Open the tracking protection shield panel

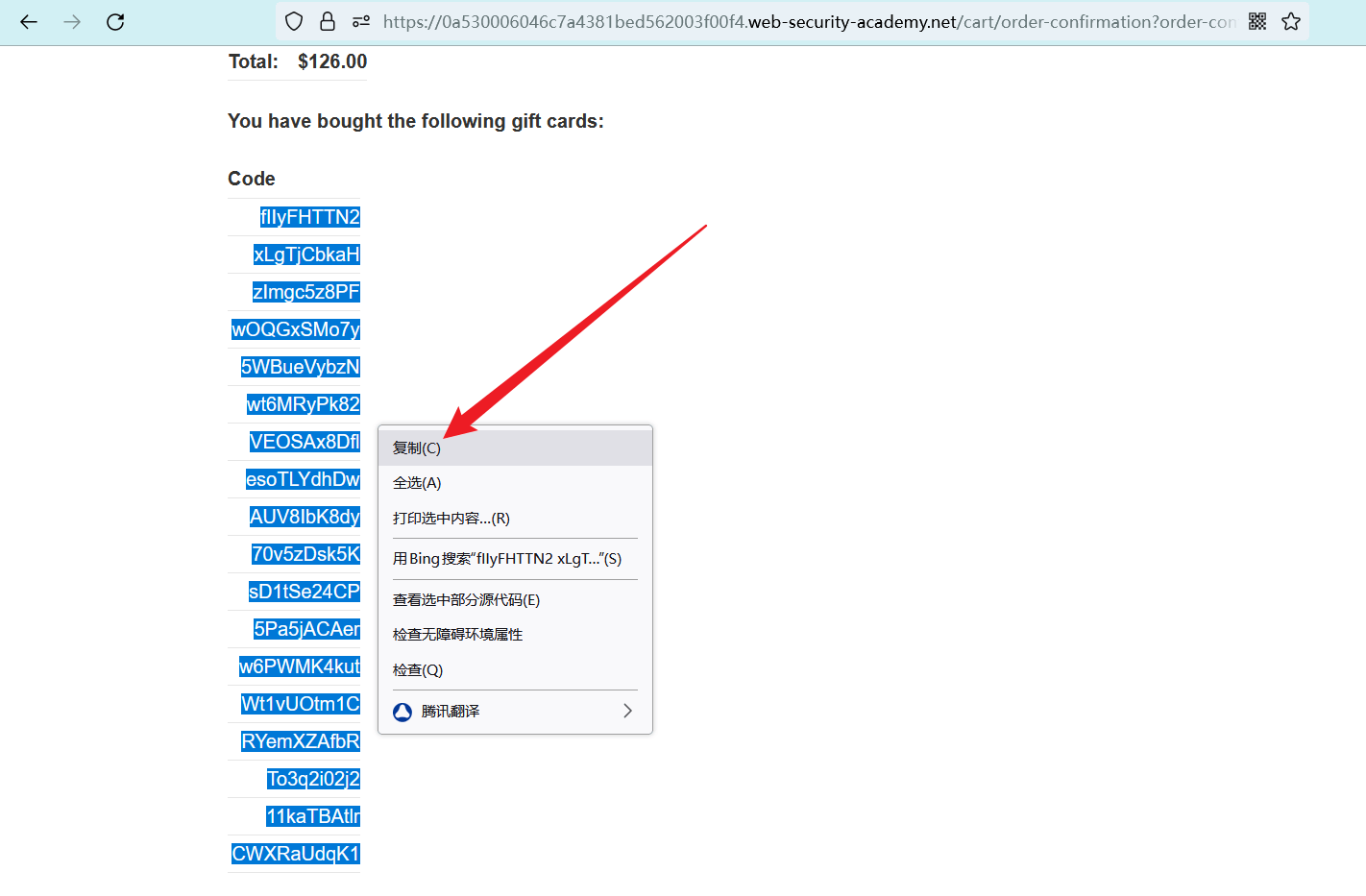[x=295, y=21]
